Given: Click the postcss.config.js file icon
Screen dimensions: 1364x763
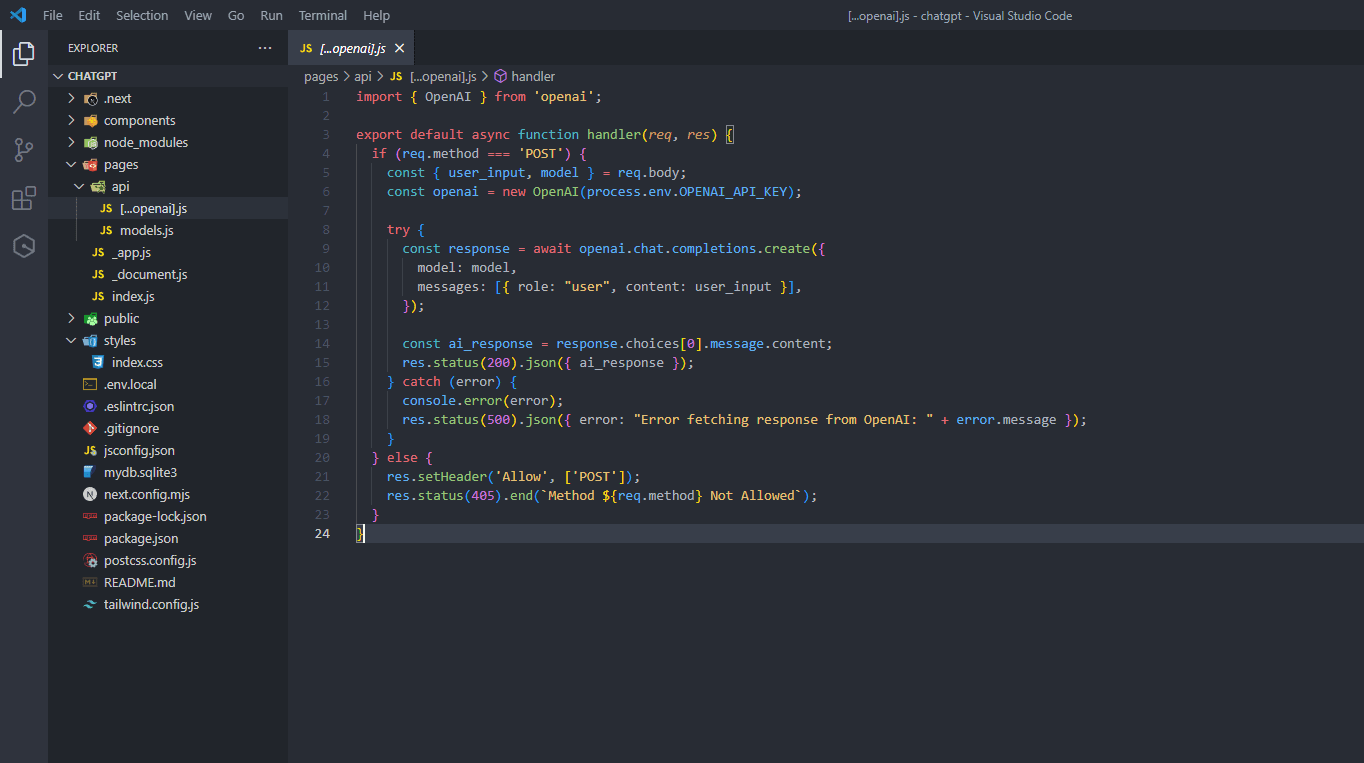Looking at the screenshot, I should pos(90,560).
